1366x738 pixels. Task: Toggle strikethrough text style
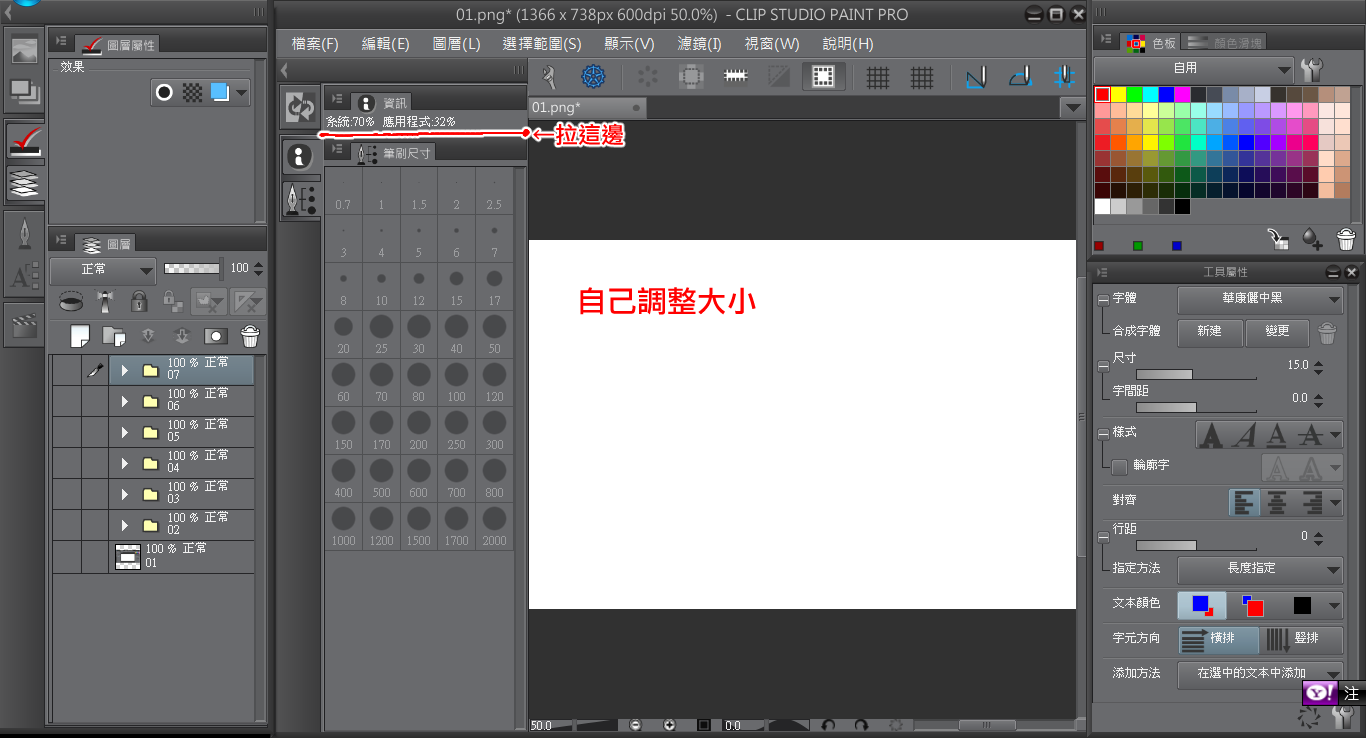(1309, 435)
